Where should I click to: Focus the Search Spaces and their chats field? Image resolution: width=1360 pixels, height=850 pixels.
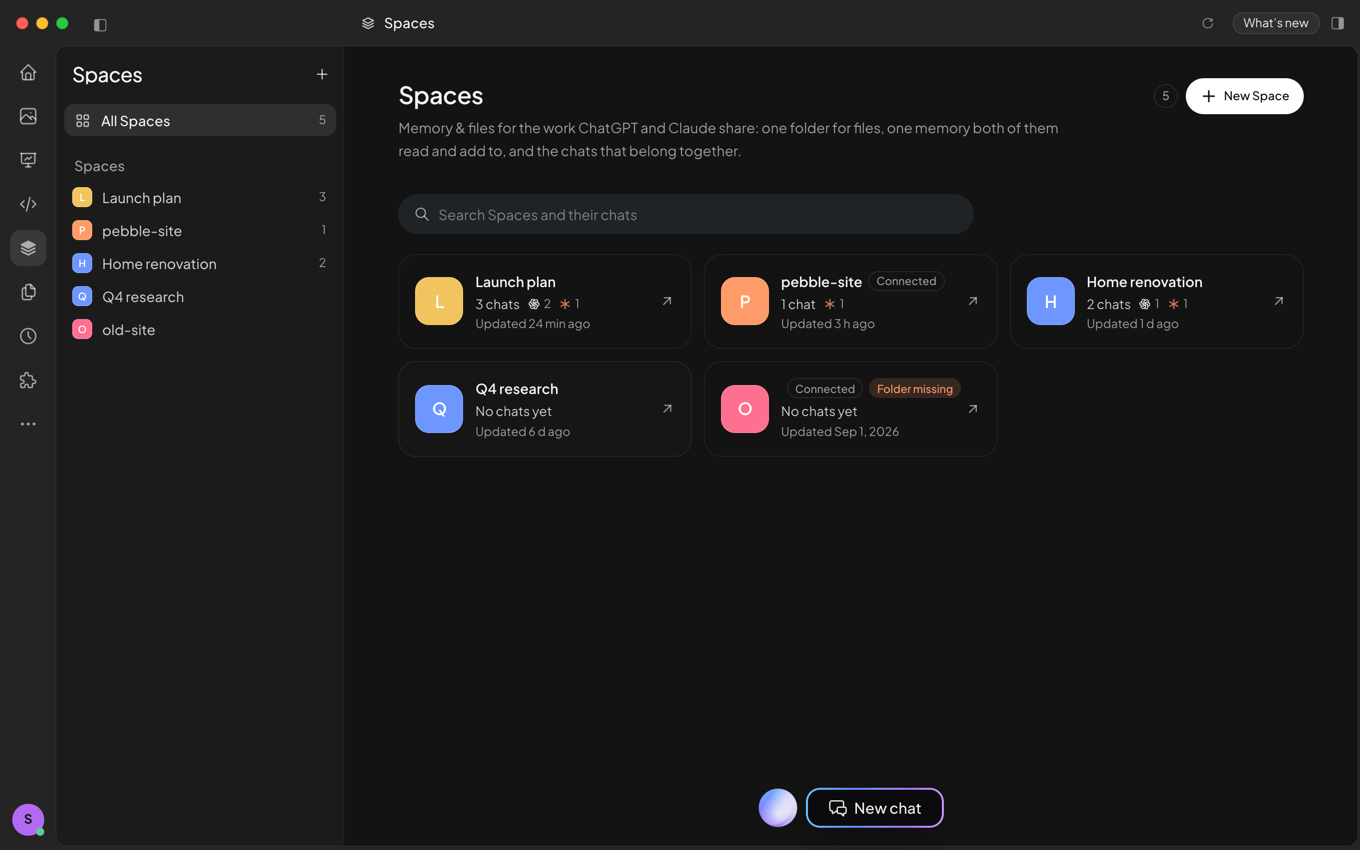[686, 215]
